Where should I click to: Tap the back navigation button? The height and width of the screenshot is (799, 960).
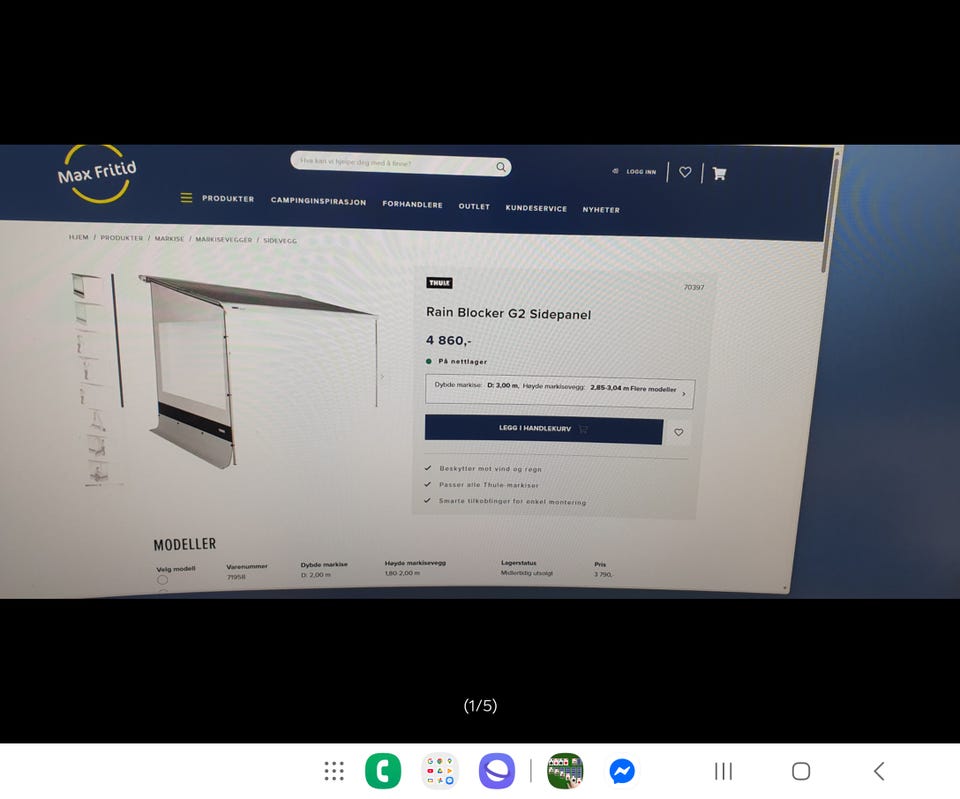pos(879,771)
